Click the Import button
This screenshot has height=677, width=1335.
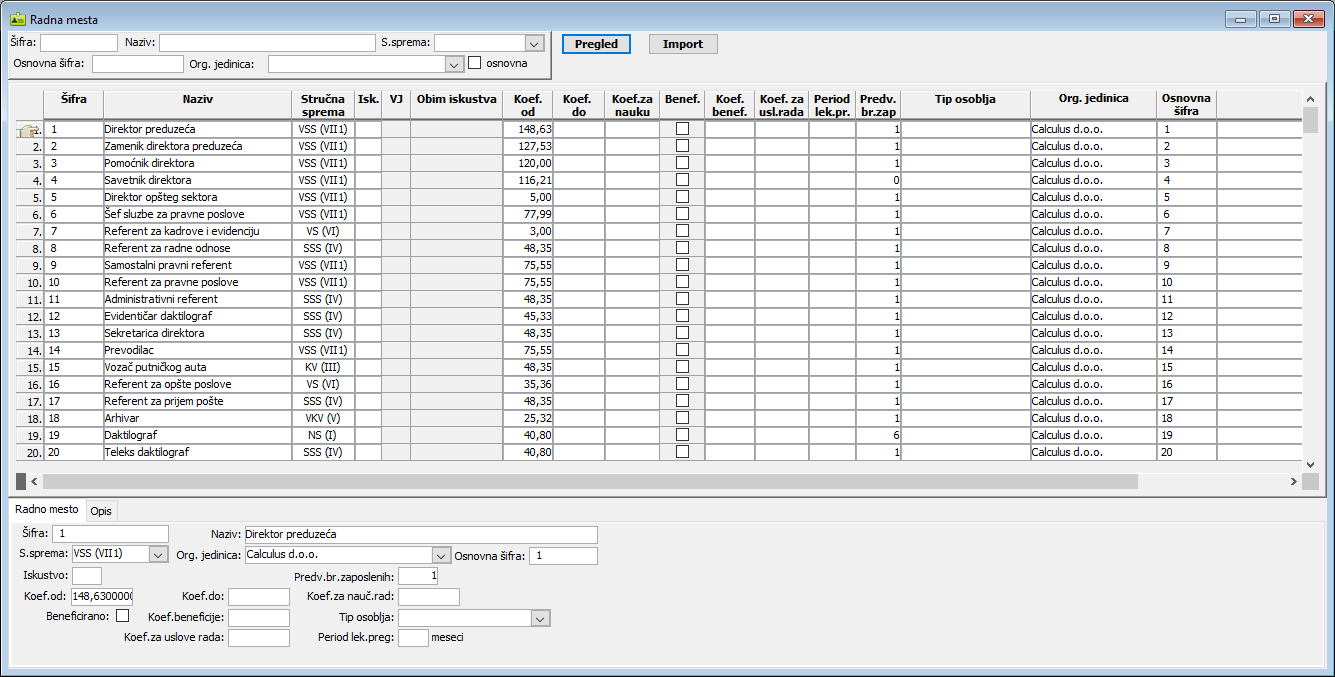(x=683, y=44)
